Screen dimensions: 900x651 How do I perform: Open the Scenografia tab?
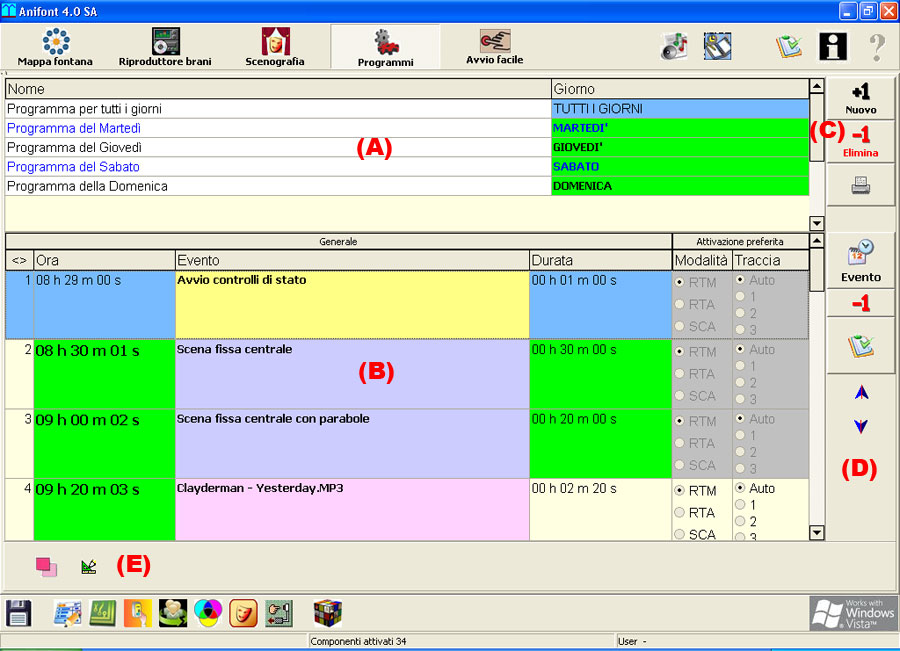click(275, 46)
